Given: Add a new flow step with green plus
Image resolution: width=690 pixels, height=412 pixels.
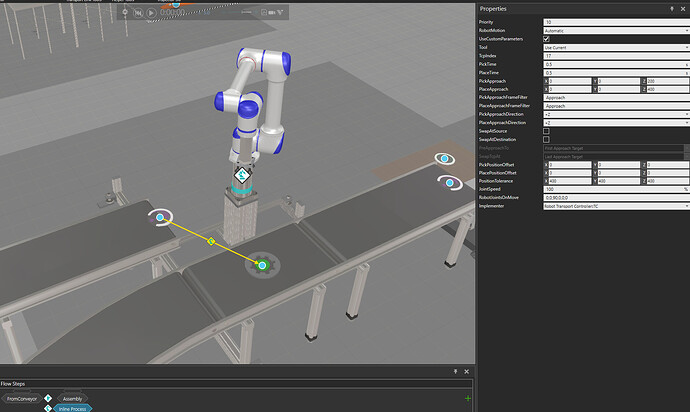Looking at the screenshot, I should coord(467,398).
